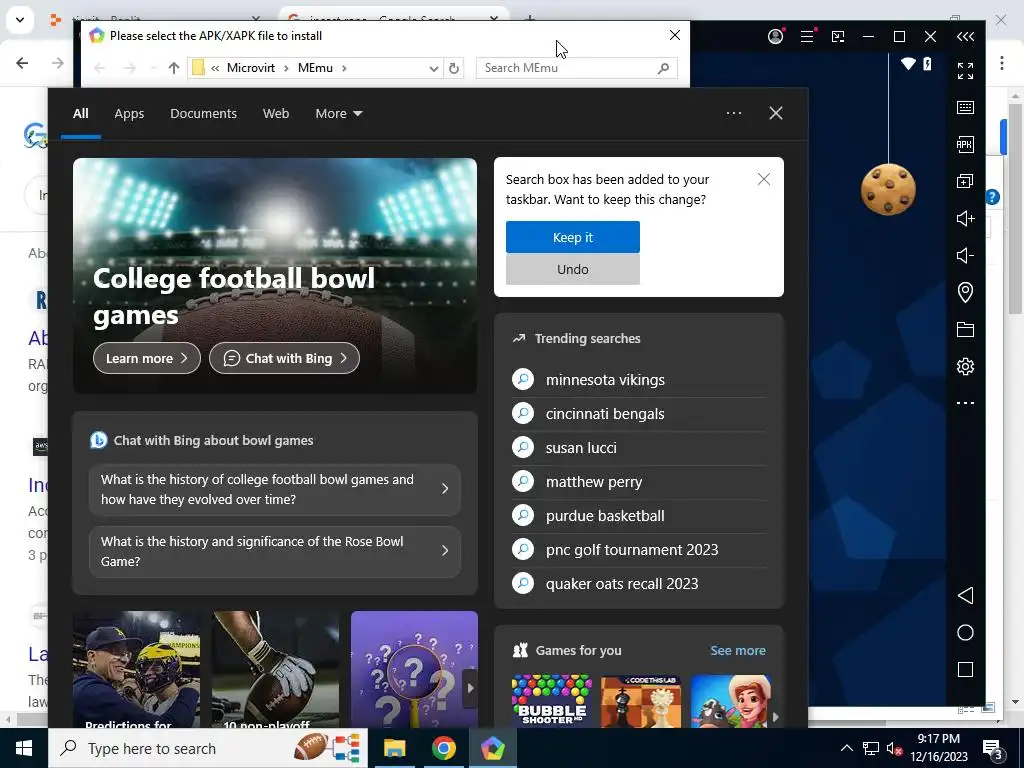Click Keep it button
The height and width of the screenshot is (768, 1024).
pyautogui.click(x=573, y=237)
